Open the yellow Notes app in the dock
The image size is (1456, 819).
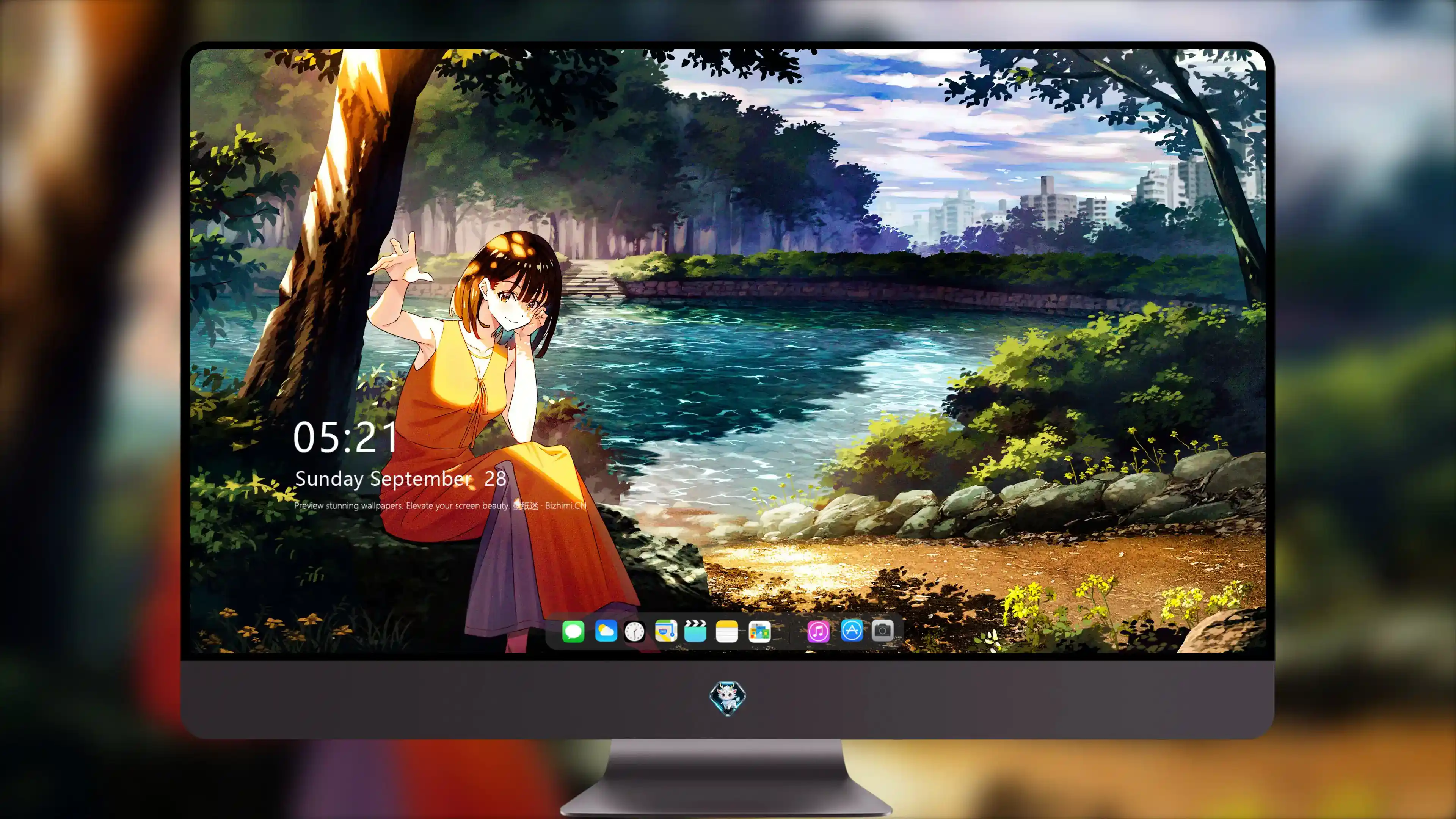[727, 631]
